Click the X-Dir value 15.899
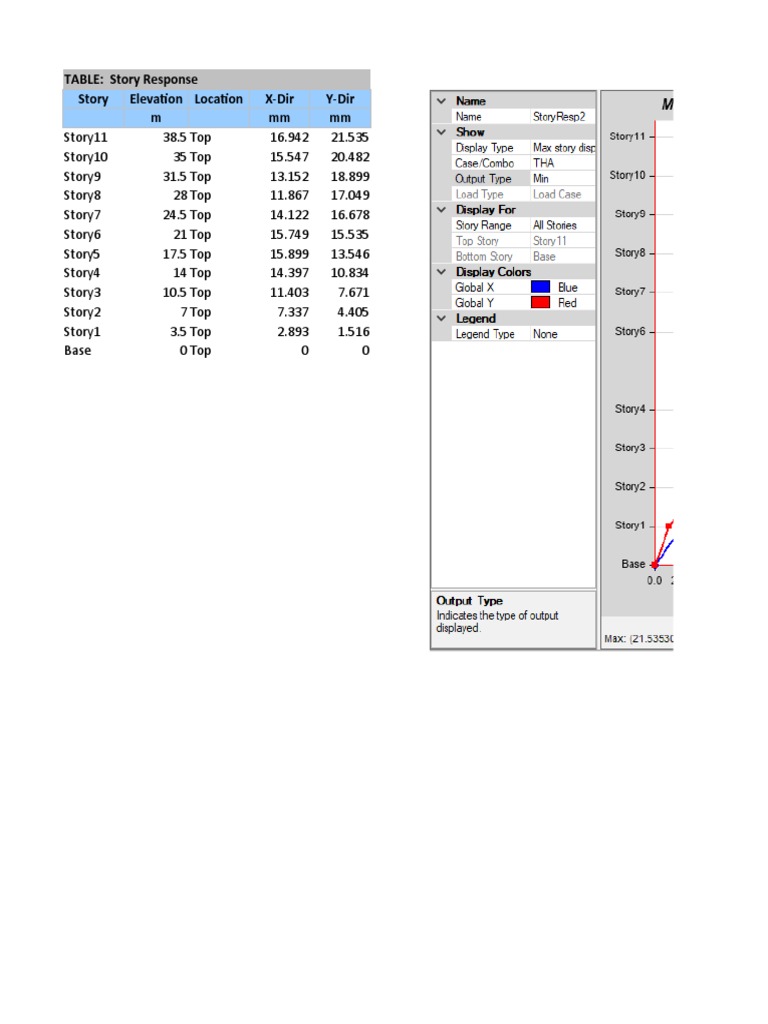 tap(289, 254)
